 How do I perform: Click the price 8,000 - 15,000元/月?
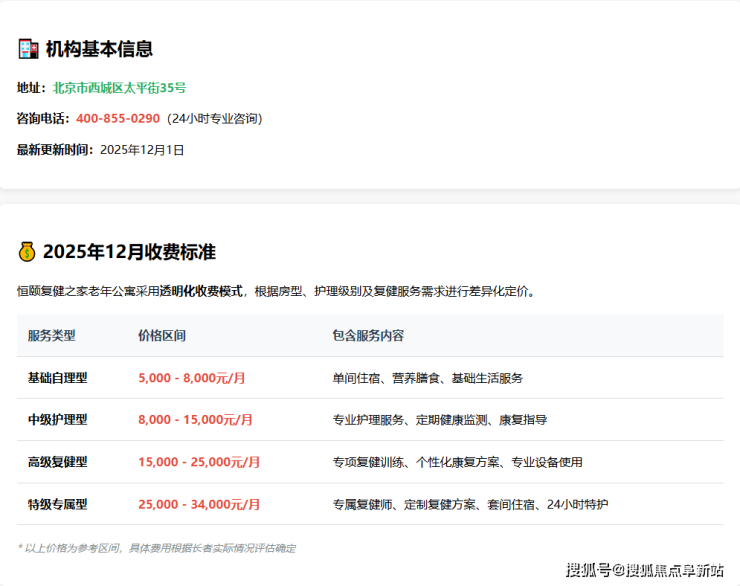click(195, 420)
